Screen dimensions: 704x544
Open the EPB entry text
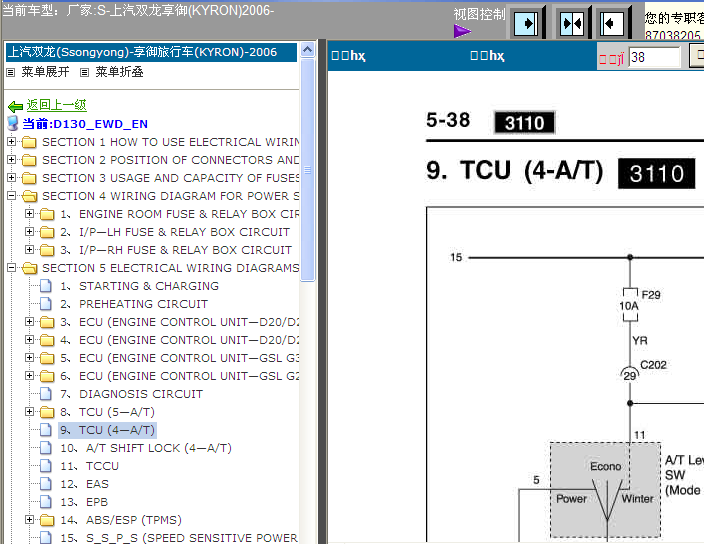(x=84, y=502)
